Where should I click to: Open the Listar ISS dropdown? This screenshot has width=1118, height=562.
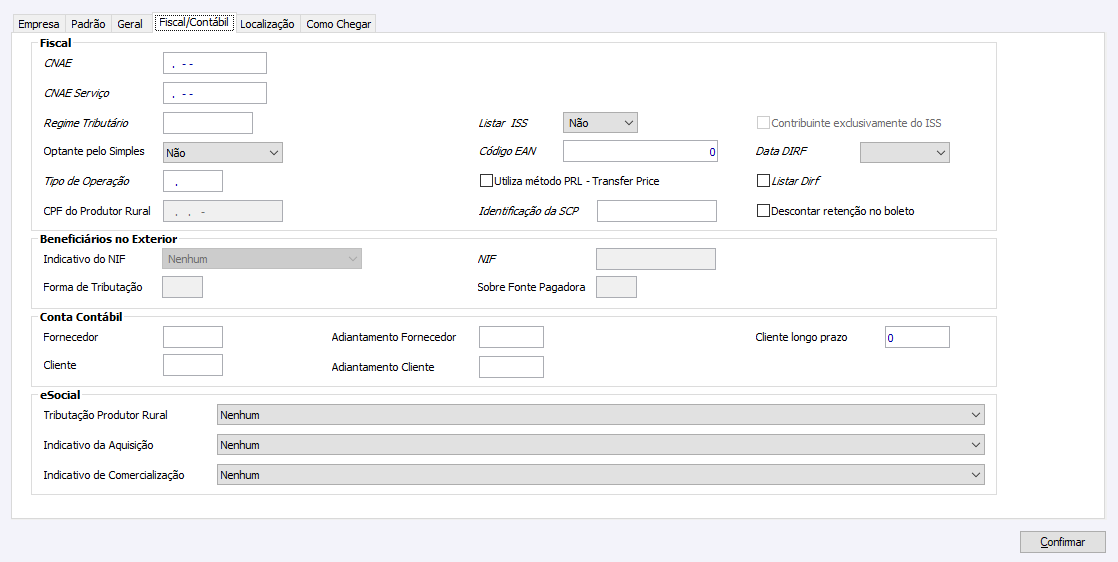tap(600, 123)
